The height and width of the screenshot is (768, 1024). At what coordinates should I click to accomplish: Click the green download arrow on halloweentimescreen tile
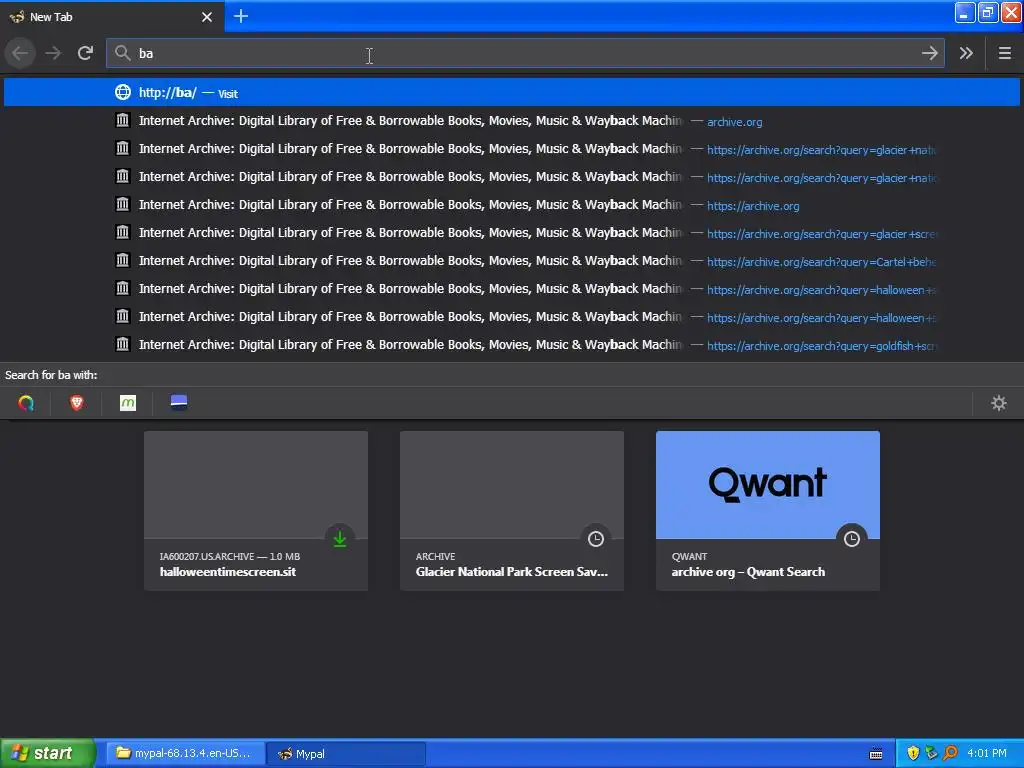click(340, 539)
